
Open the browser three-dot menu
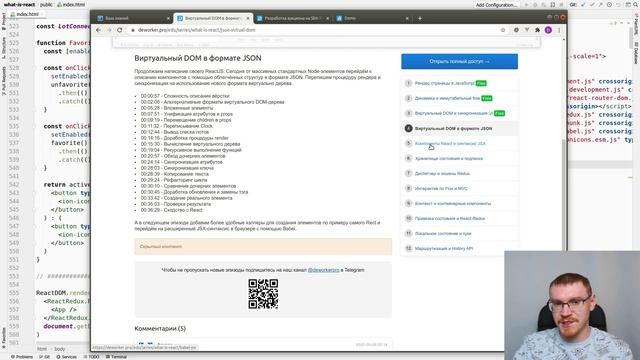tap(559, 30)
